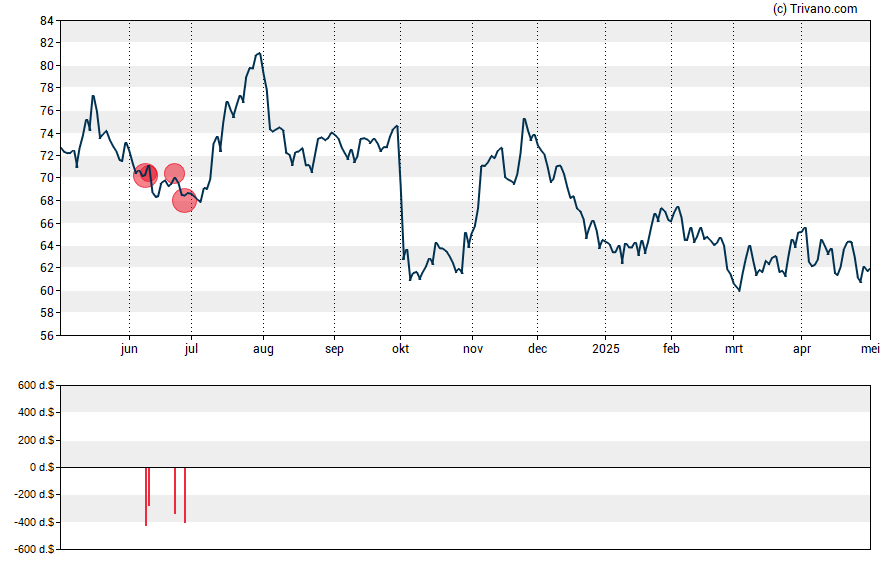Select the 'okt' month label
888x565 pixels.
(400, 349)
